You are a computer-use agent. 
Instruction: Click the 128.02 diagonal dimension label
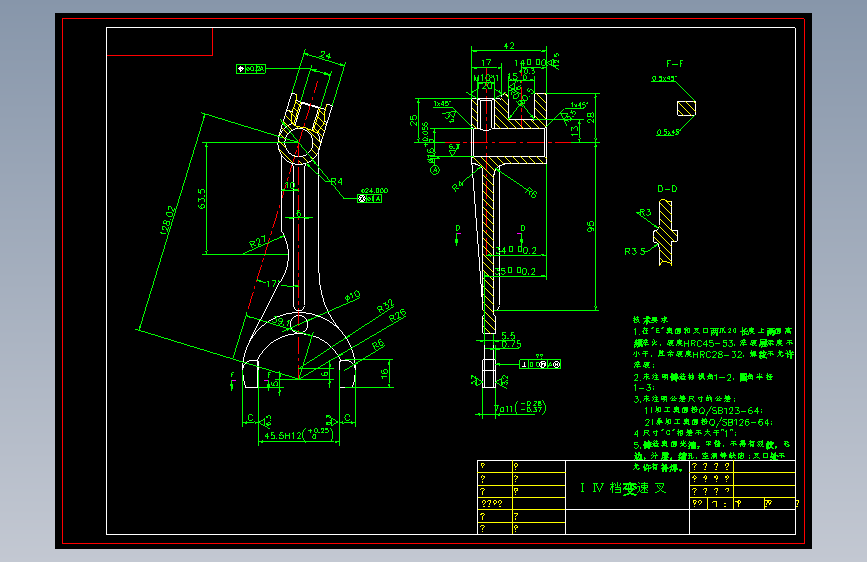point(169,220)
